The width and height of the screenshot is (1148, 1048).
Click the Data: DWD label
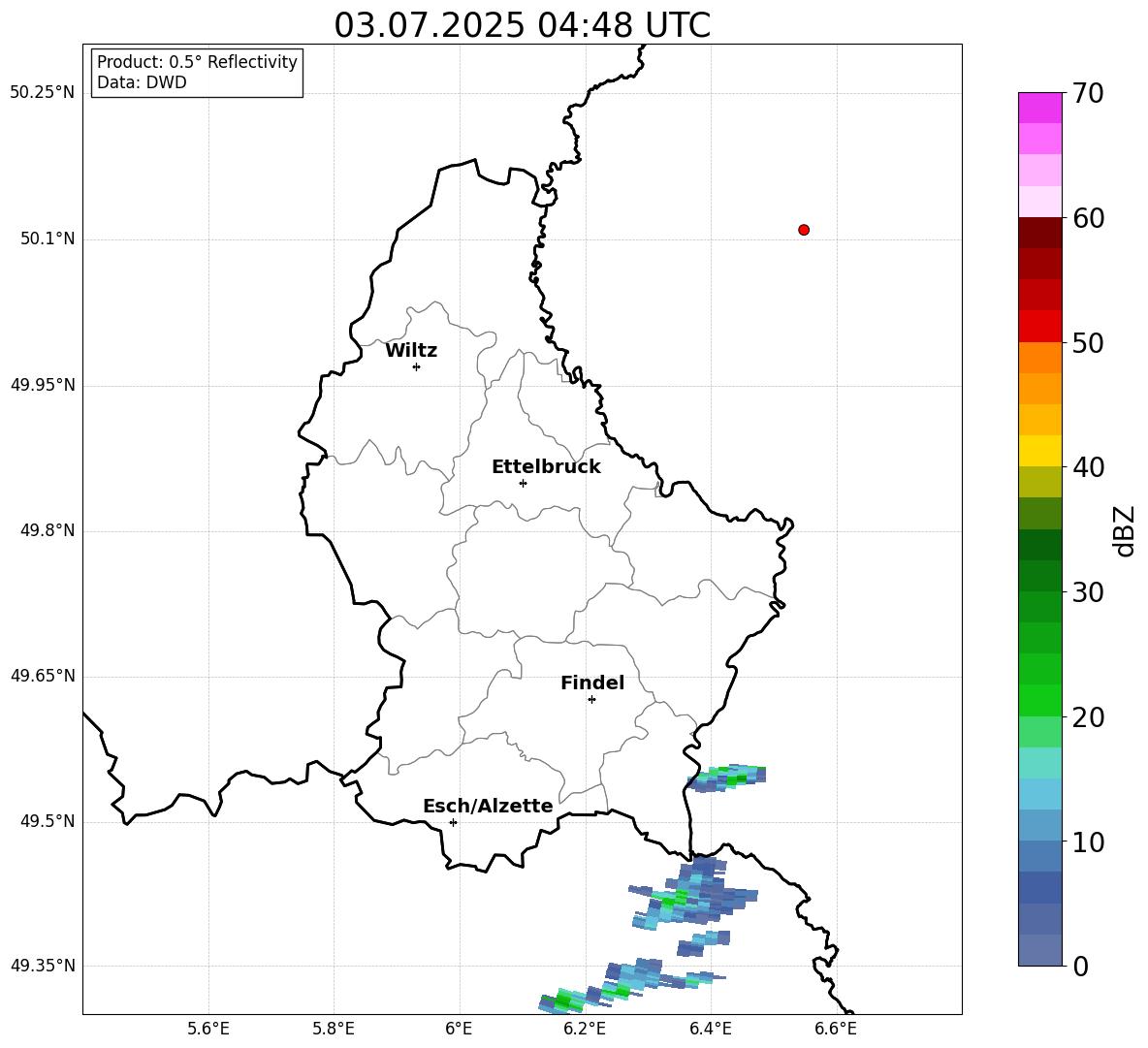pos(142,82)
